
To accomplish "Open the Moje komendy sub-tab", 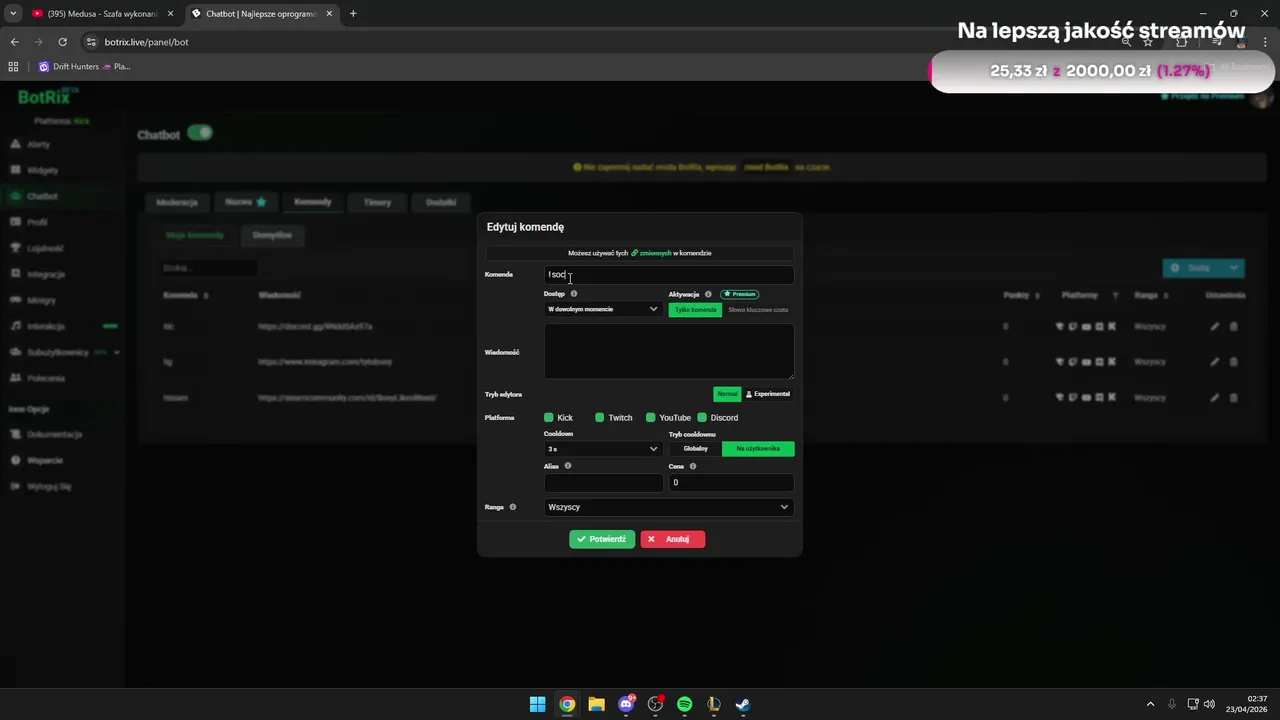I will [195, 235].
